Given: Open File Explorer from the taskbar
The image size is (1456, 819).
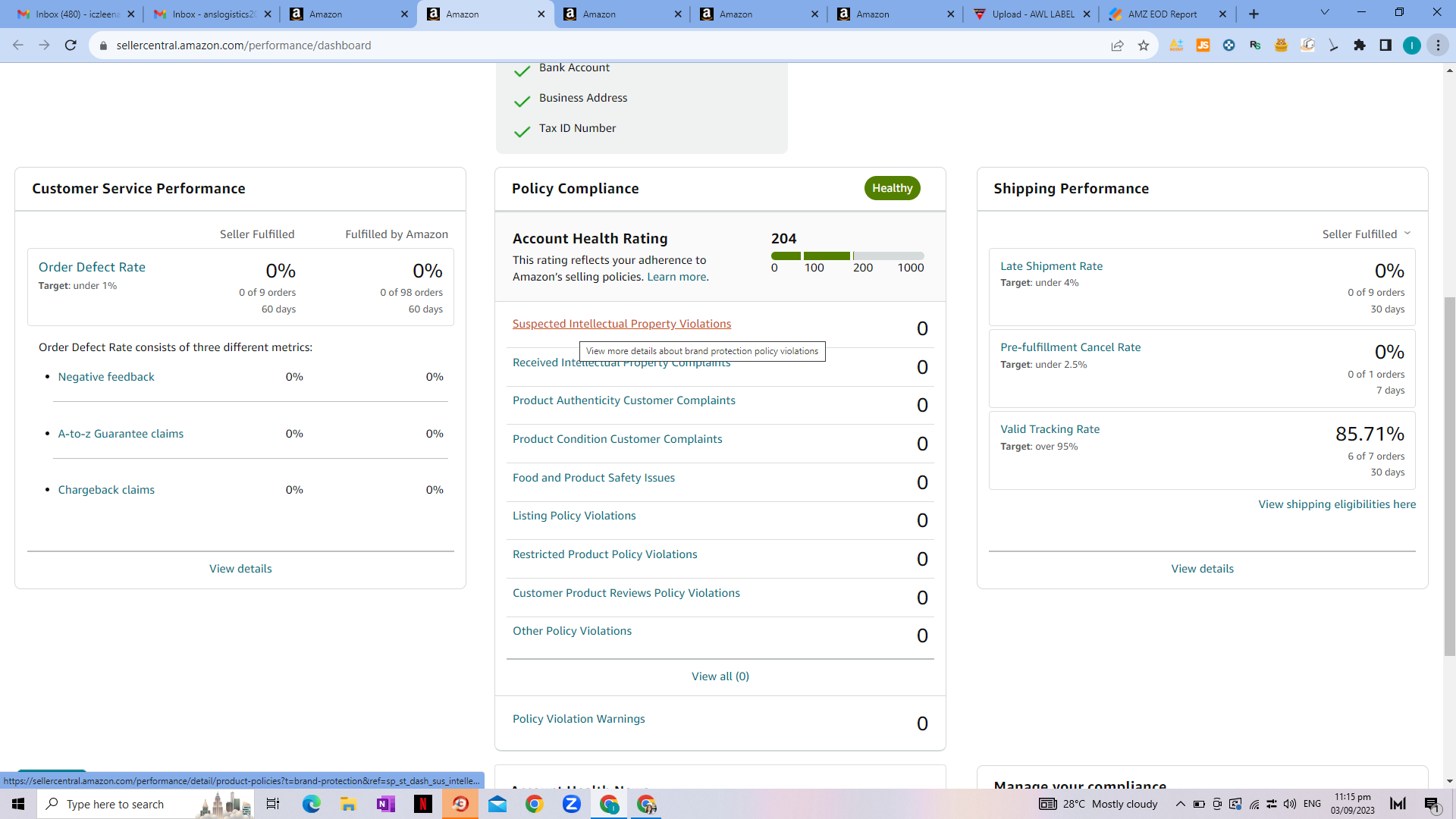Looking at the screenshot, I should (348, 804).
